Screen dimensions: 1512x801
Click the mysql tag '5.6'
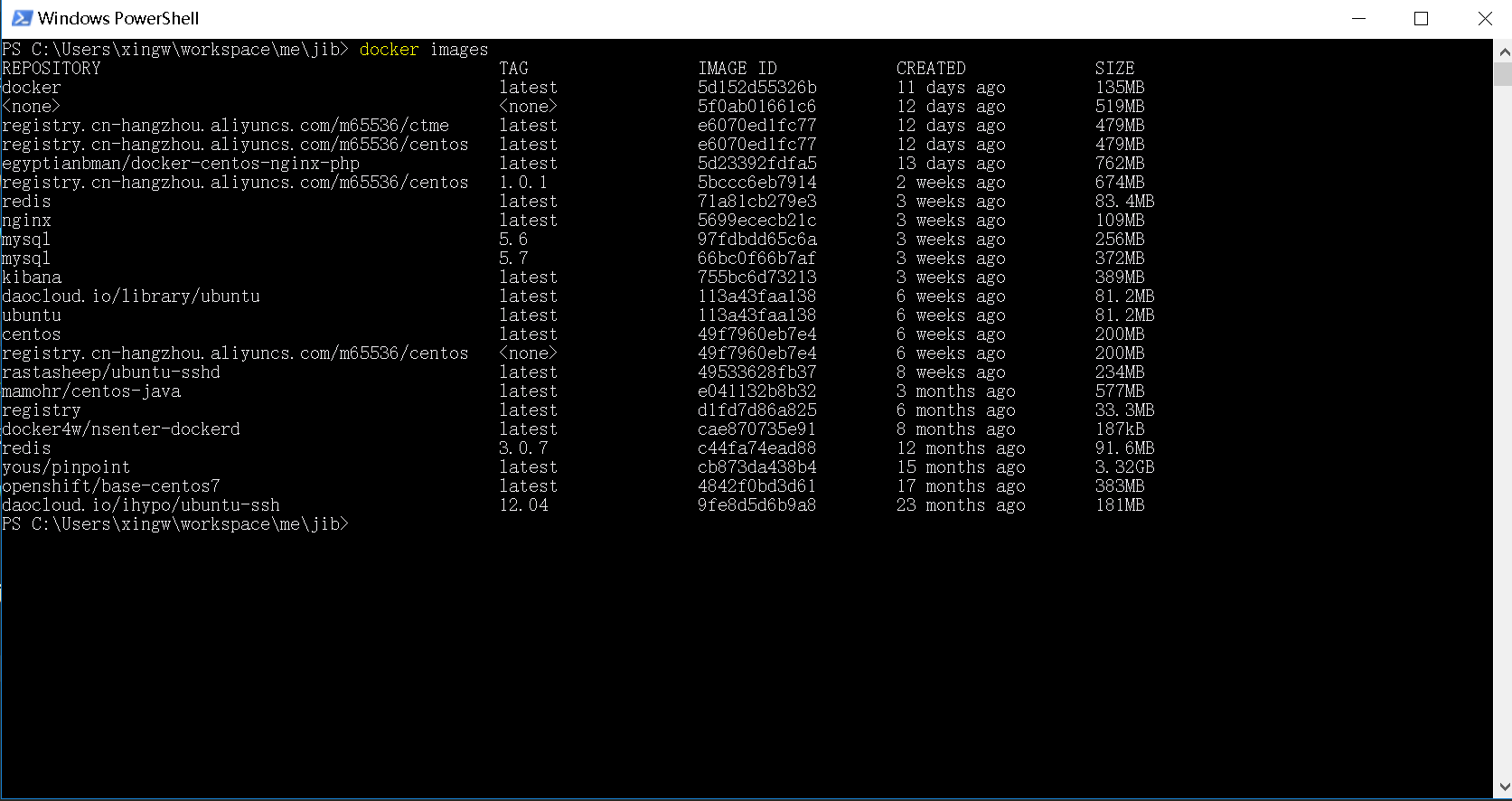(513, 240)
